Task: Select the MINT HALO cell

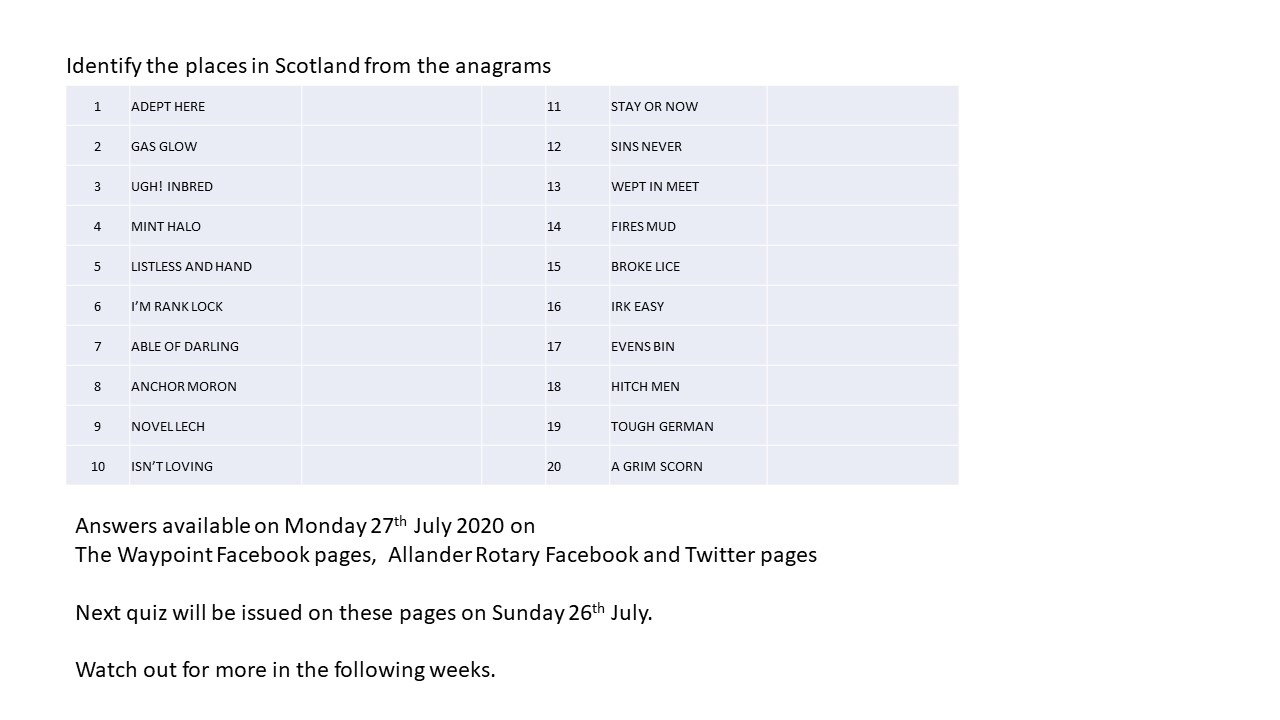Action: [215, 226]
